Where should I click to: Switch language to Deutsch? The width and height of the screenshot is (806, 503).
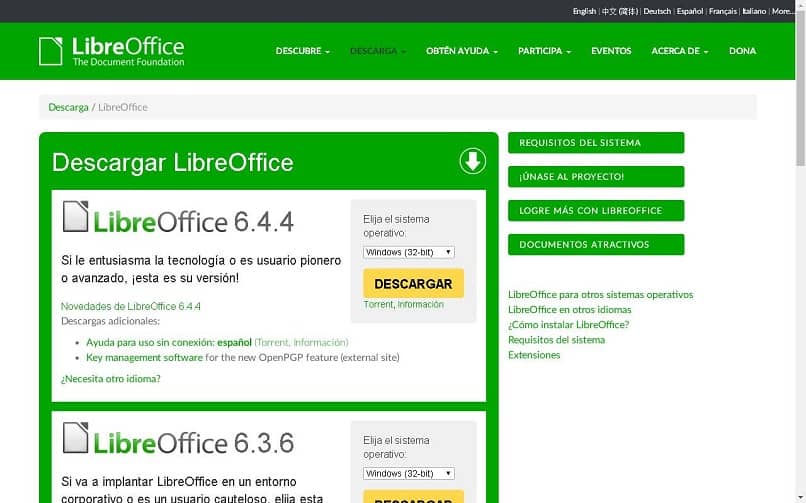tap(657, 11)
